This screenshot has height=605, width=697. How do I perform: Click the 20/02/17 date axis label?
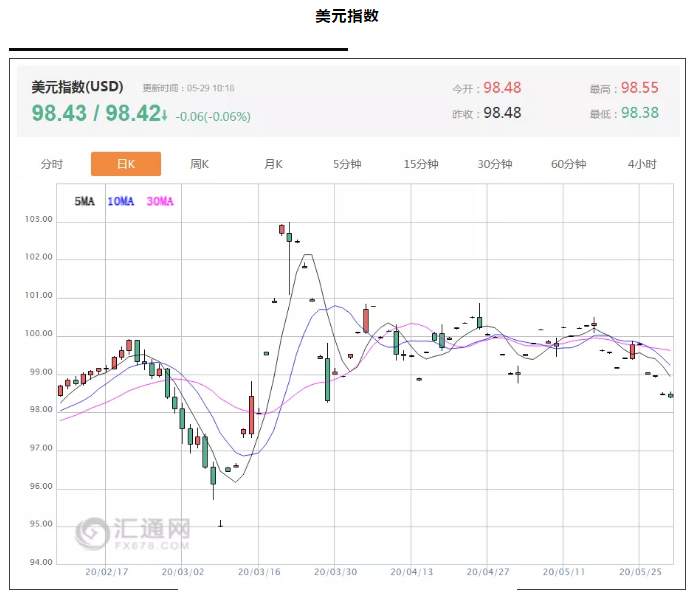pos(107,572)
